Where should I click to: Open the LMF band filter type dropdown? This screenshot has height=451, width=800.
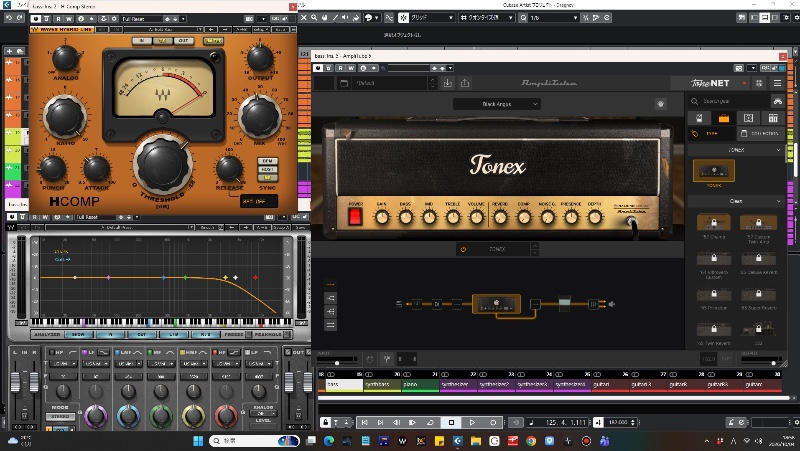coord(128,364)
